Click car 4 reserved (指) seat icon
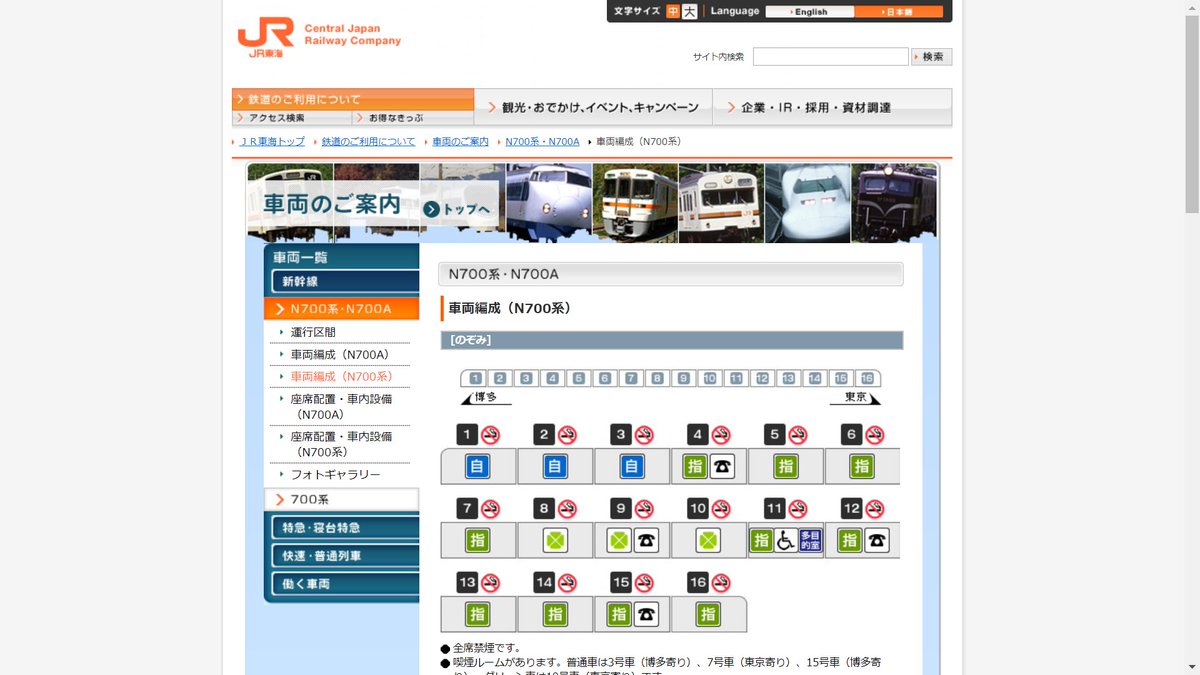This screenshot has width=1200, height=675. click(x=695, y=466)
